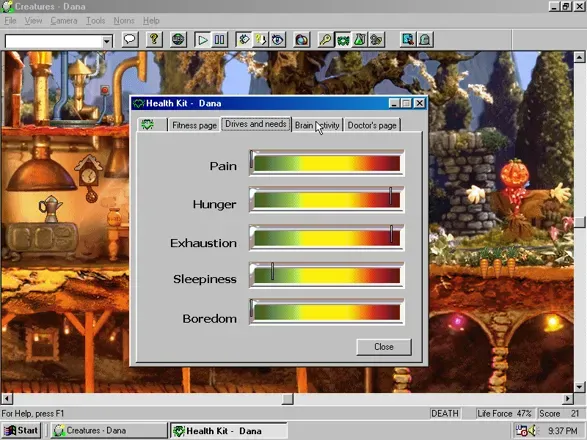Image resolution: width=587 pixels, height=440 pixels.
Task: Click the Hunger label text
Action: tap(214, 204)
